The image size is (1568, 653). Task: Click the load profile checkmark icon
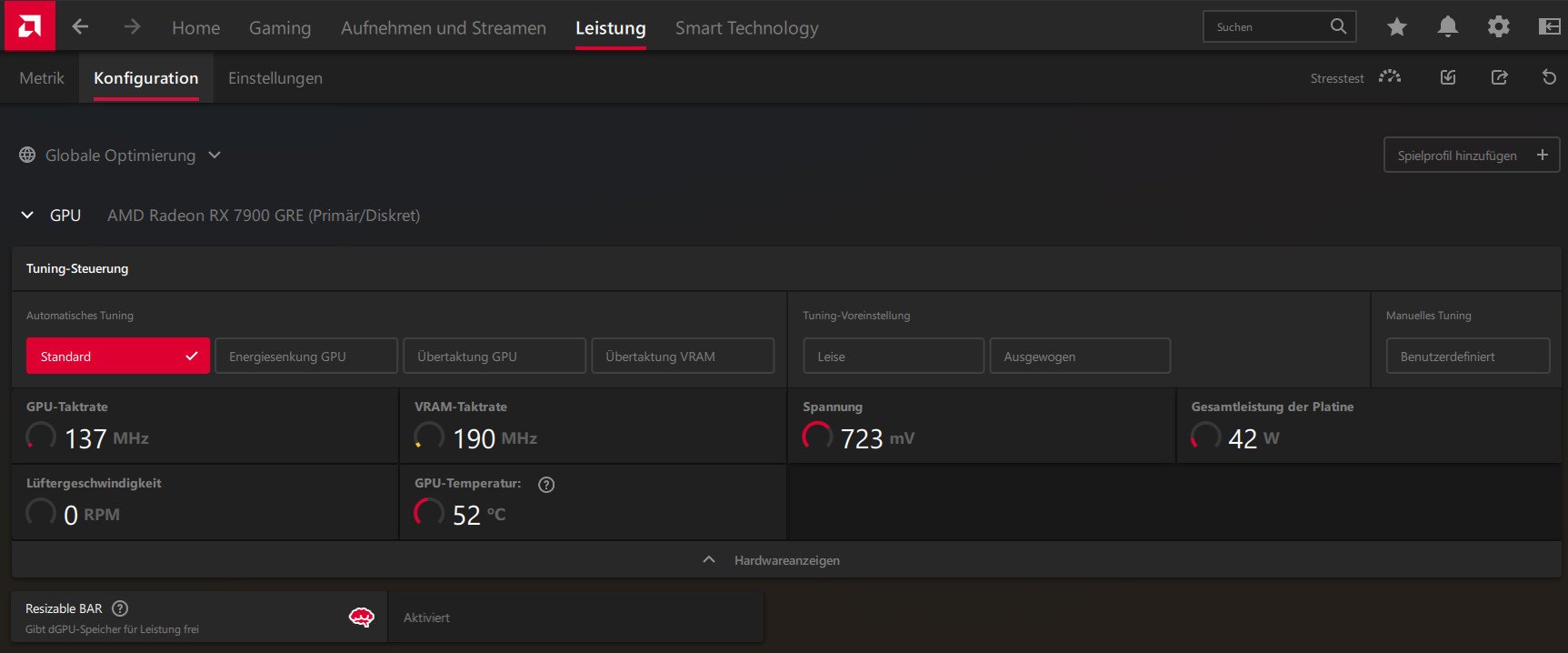coord(1449,77)
